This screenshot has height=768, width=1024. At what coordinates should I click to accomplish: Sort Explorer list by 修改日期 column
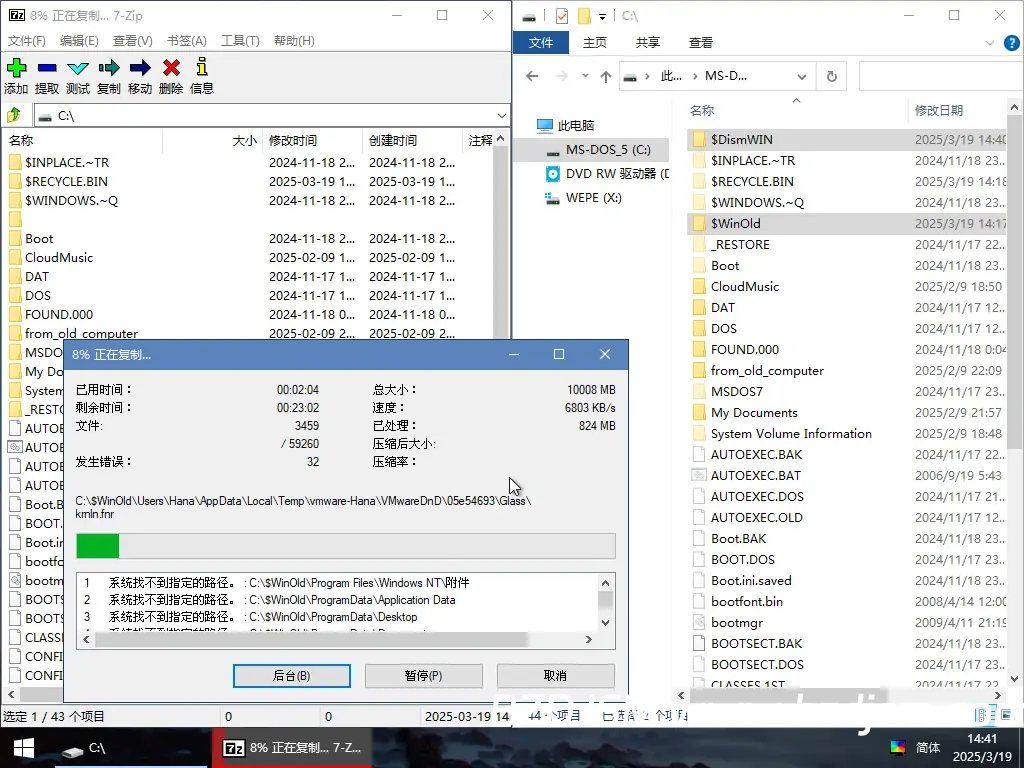click(x=938, y=110)
